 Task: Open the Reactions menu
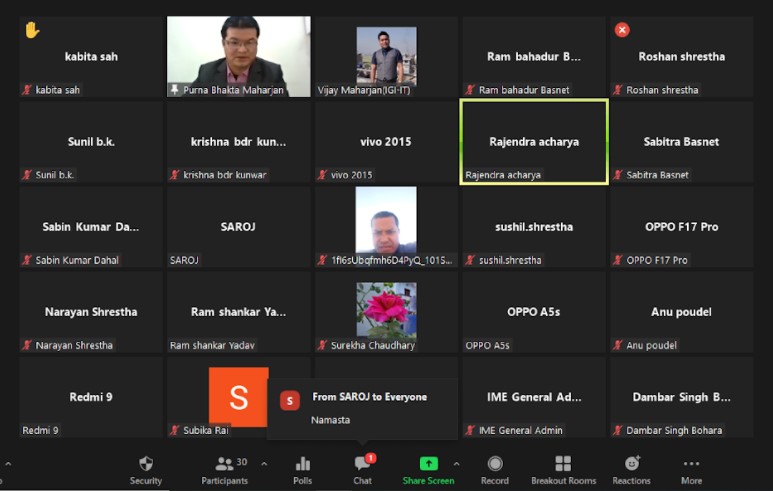pyautogui.click(x=632, y=469)
